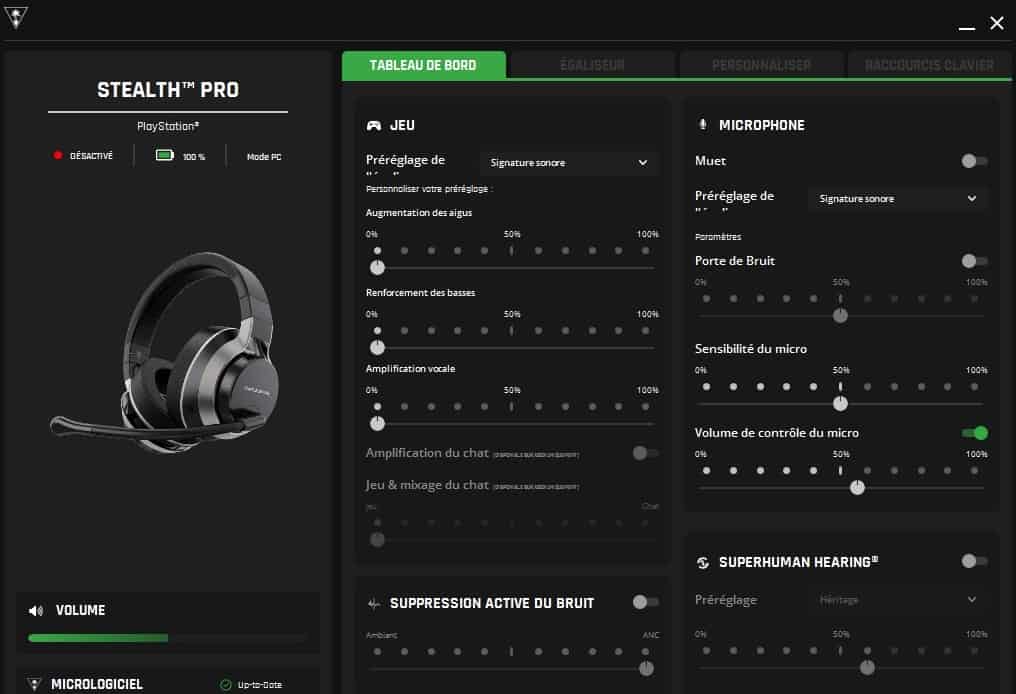Adjust the Sensibilité du micro slider handle
Screen dimensions: 1016x694
tap(841, 403)
